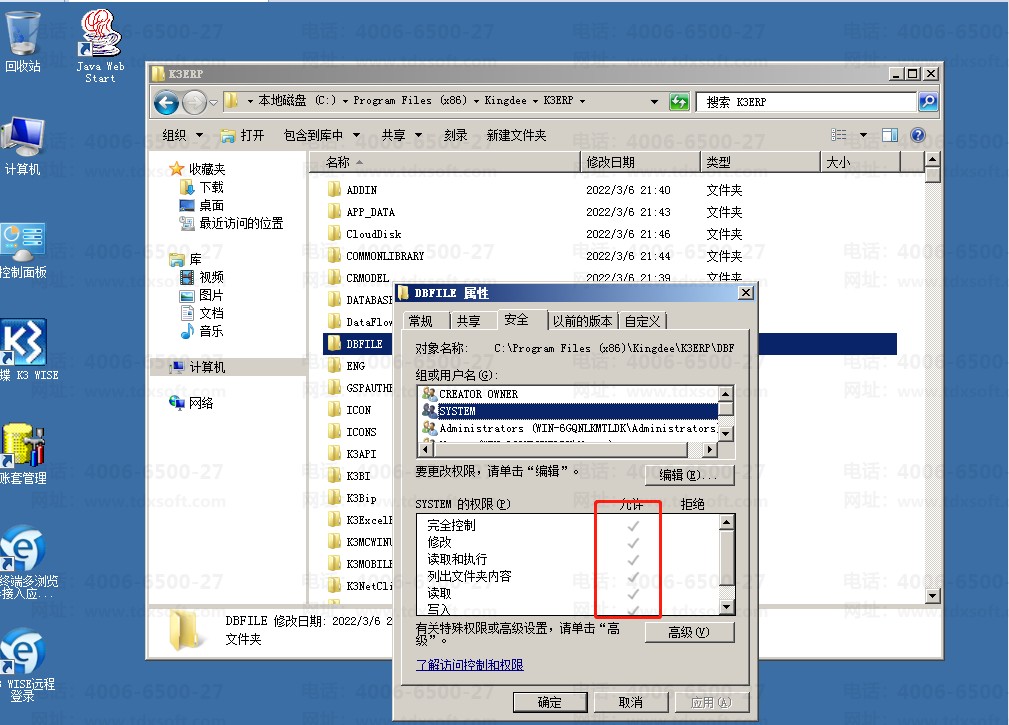Open the Computer desktop icon
The width and height of the screenshot is (1009, 725).
[23, 146]
